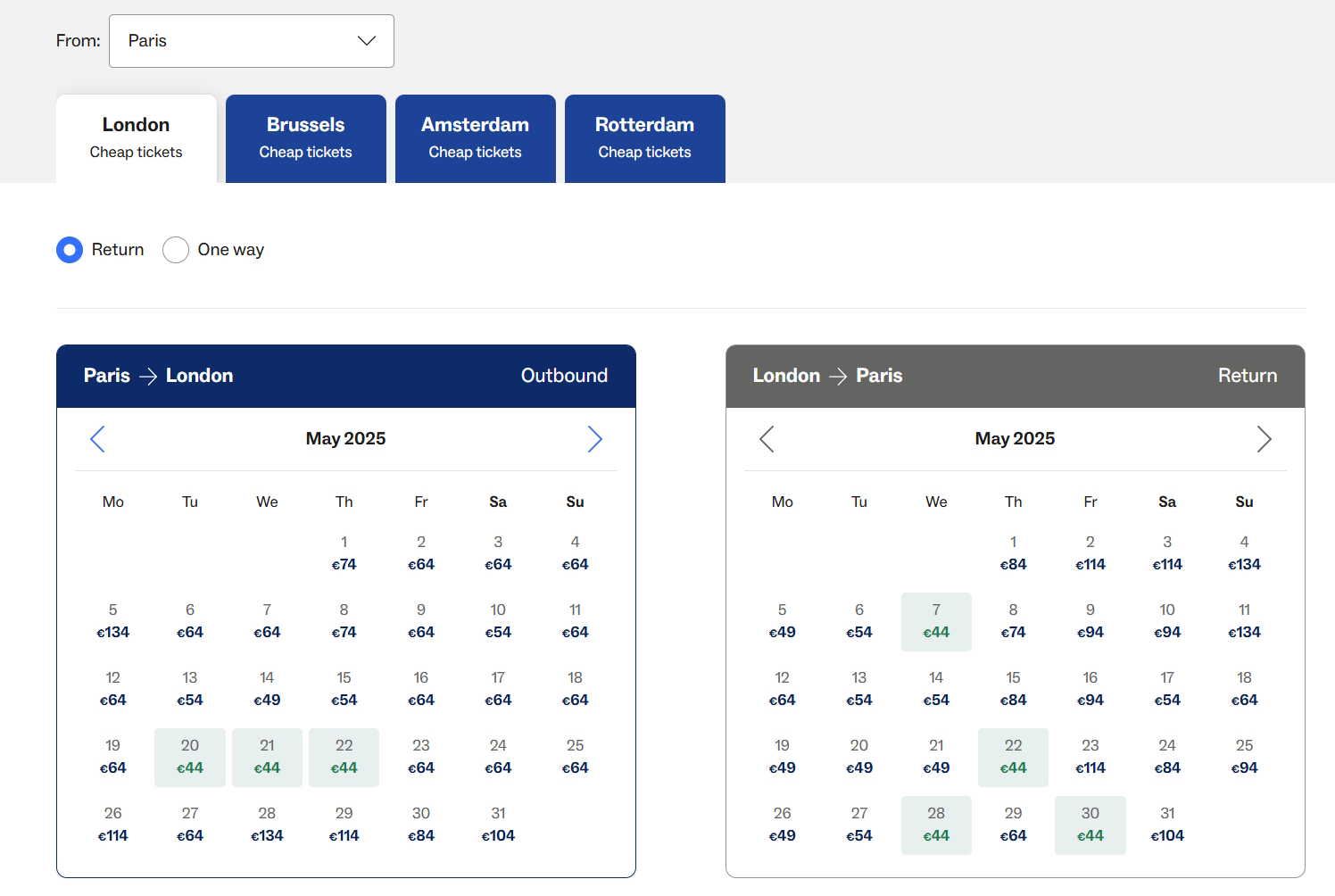Open the From city dropdown
This screenshot has width=1335, height=896.
pos(252,41)
